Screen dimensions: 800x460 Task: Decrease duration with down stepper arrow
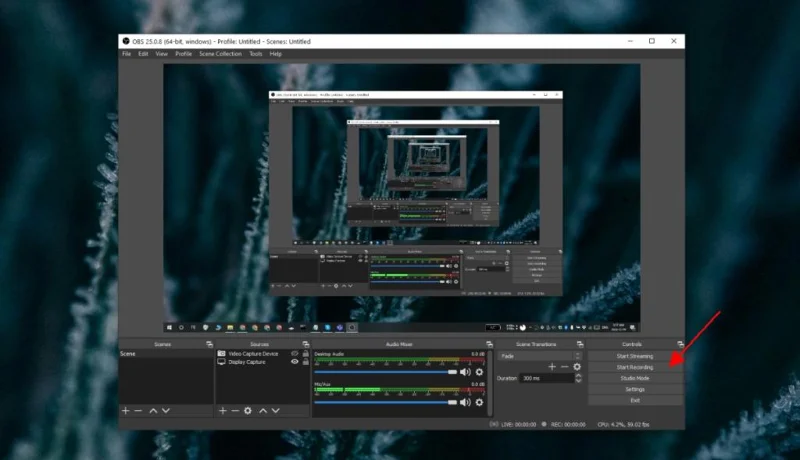[578, 380]
